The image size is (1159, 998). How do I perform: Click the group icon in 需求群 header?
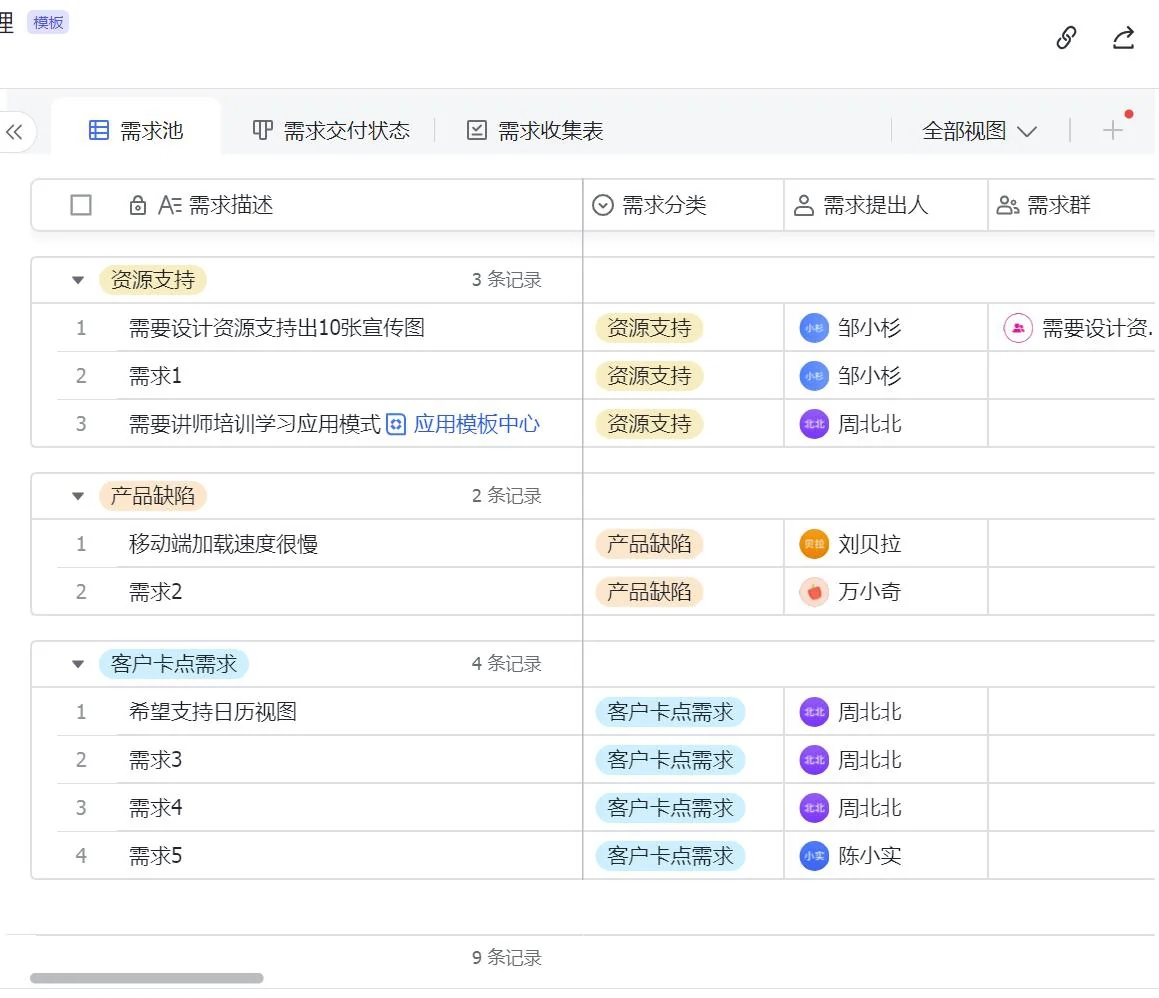1007,205
